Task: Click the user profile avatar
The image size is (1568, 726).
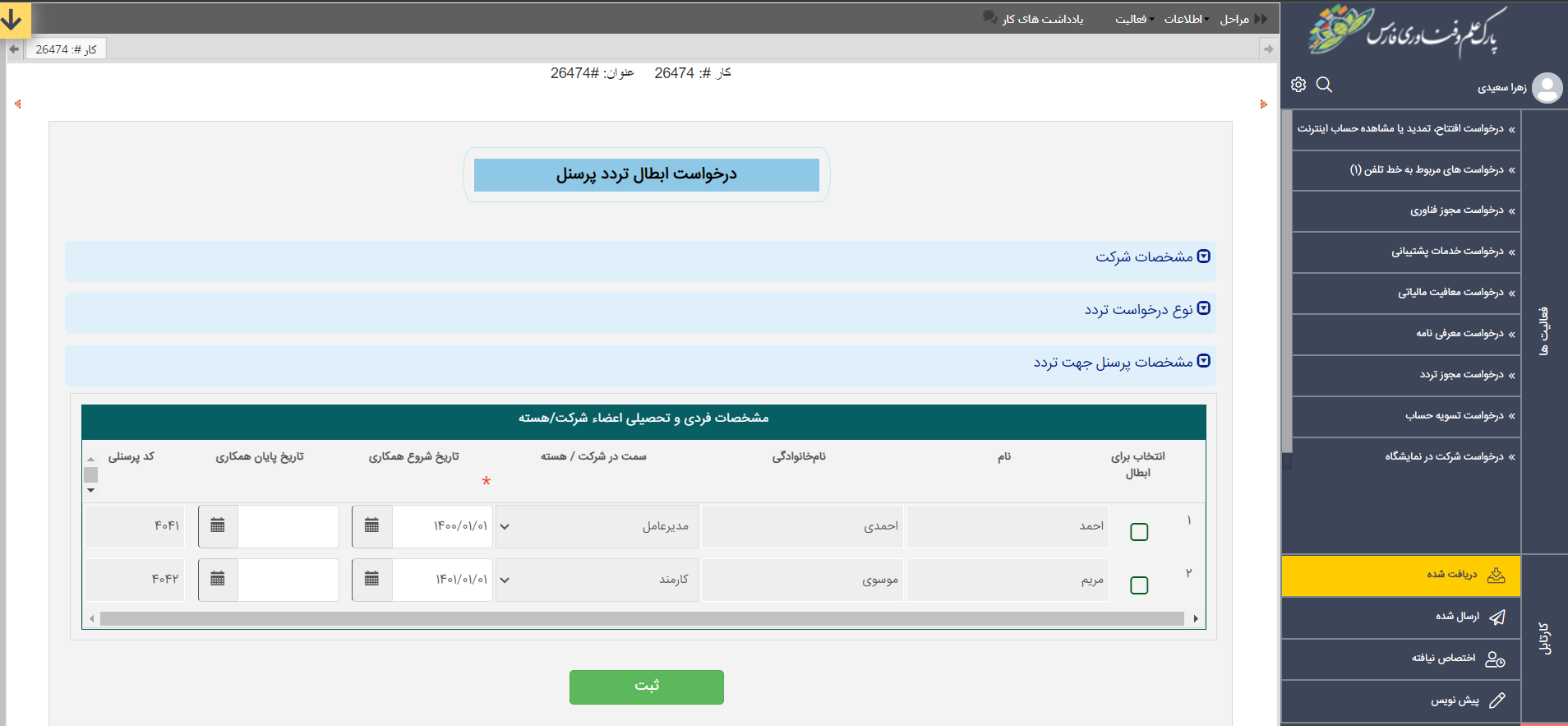Action: 1547,88
